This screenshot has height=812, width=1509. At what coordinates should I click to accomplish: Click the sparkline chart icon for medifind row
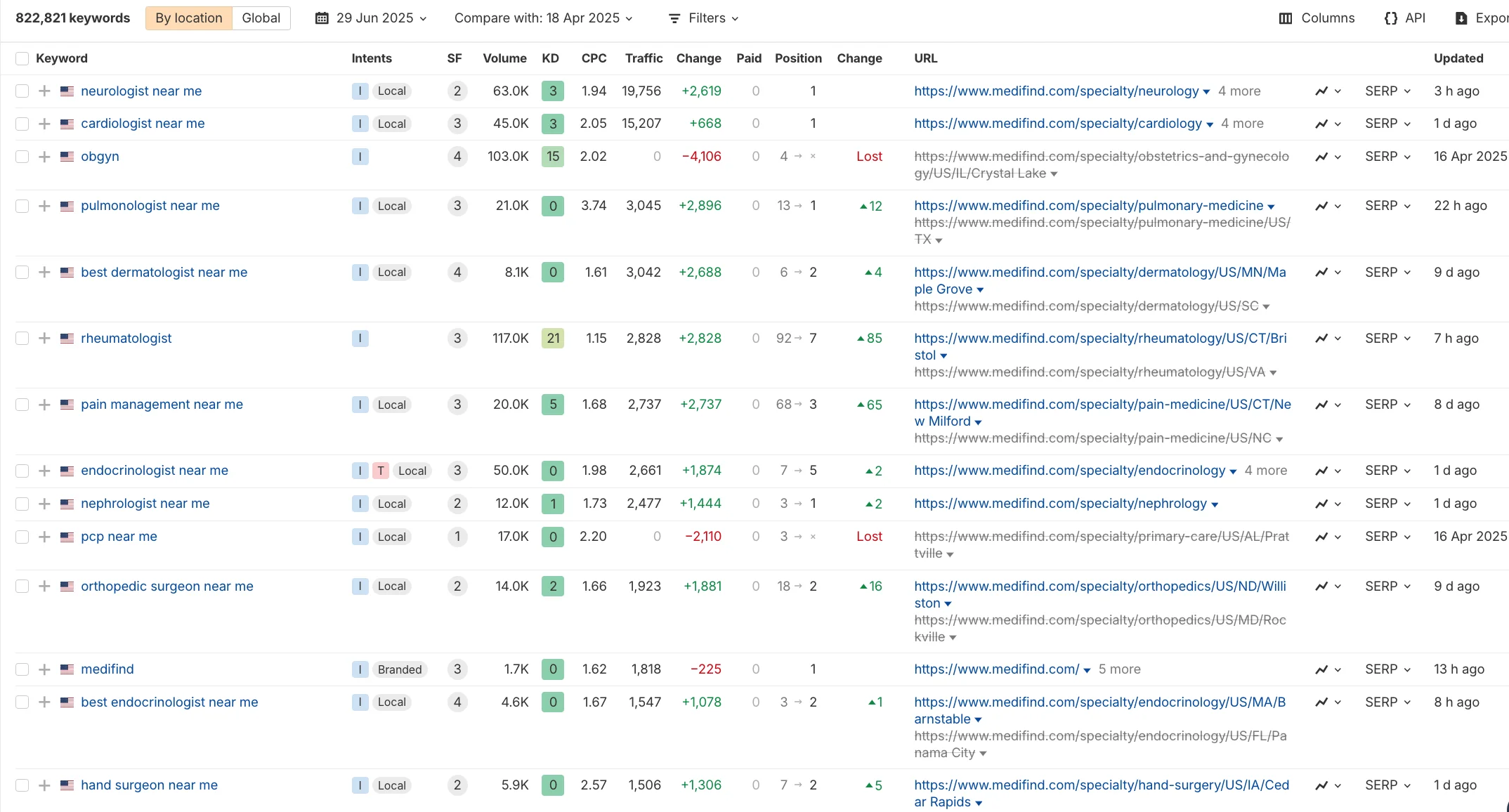(x=1323, y=669)
